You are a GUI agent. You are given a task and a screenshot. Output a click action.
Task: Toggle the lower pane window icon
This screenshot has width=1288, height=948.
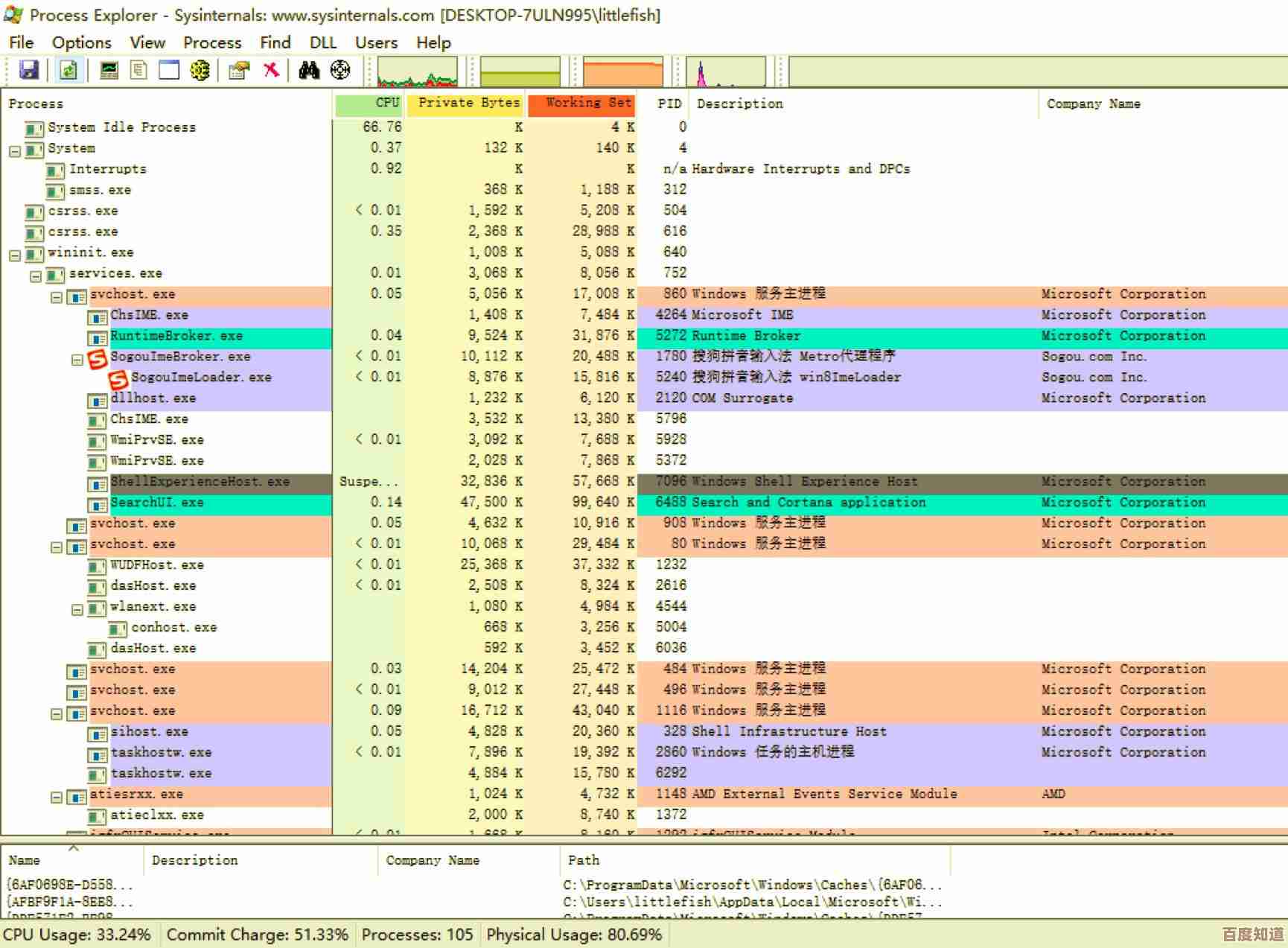pyautogui.click(x=169, y=70)
